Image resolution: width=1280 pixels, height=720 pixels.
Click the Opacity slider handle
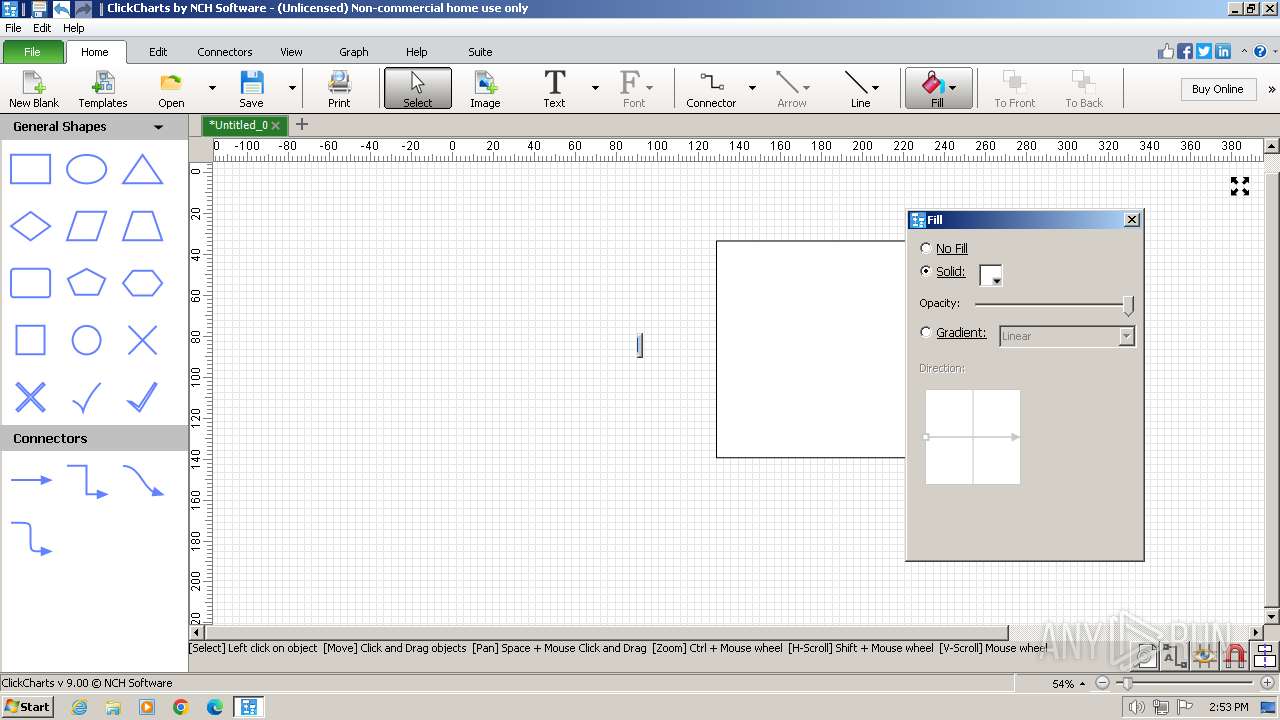[1129, 305]
